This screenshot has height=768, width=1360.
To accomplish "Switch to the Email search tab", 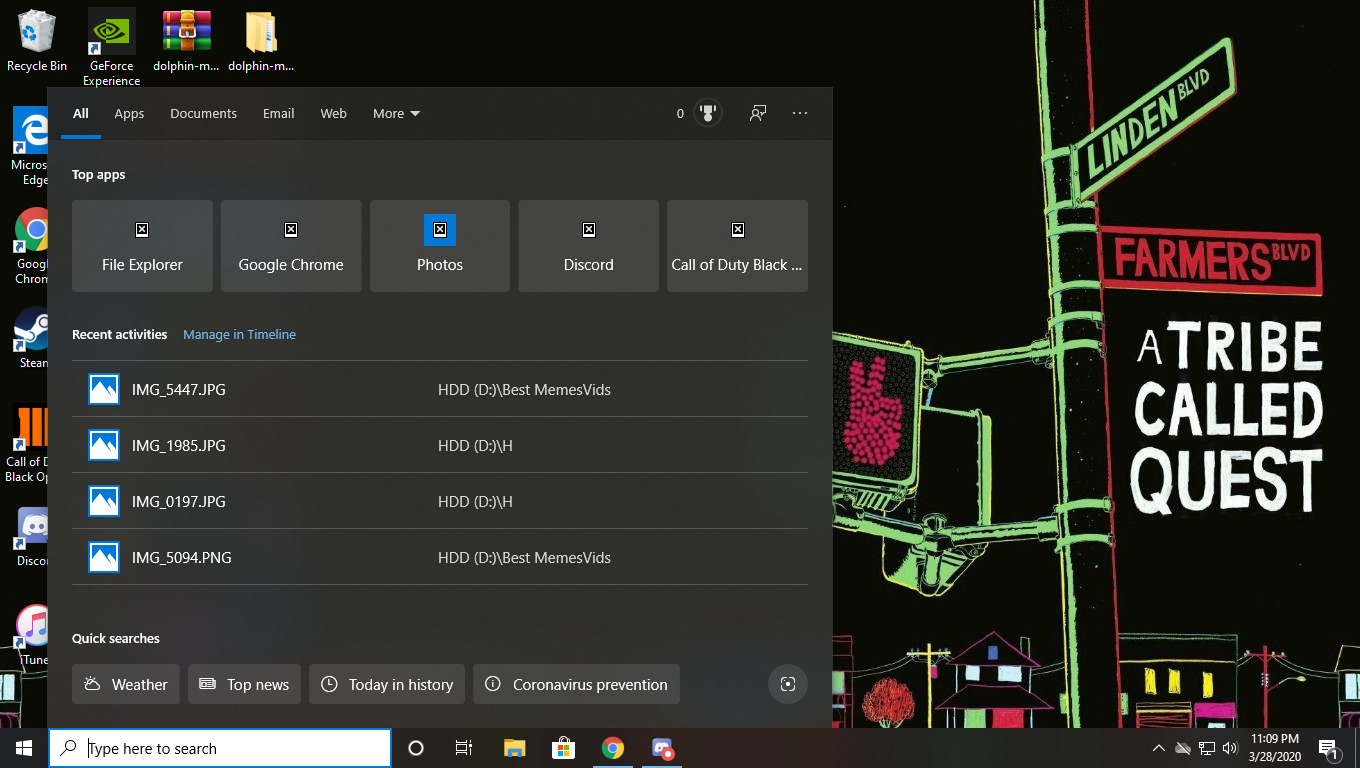I will tap(278, 113).
